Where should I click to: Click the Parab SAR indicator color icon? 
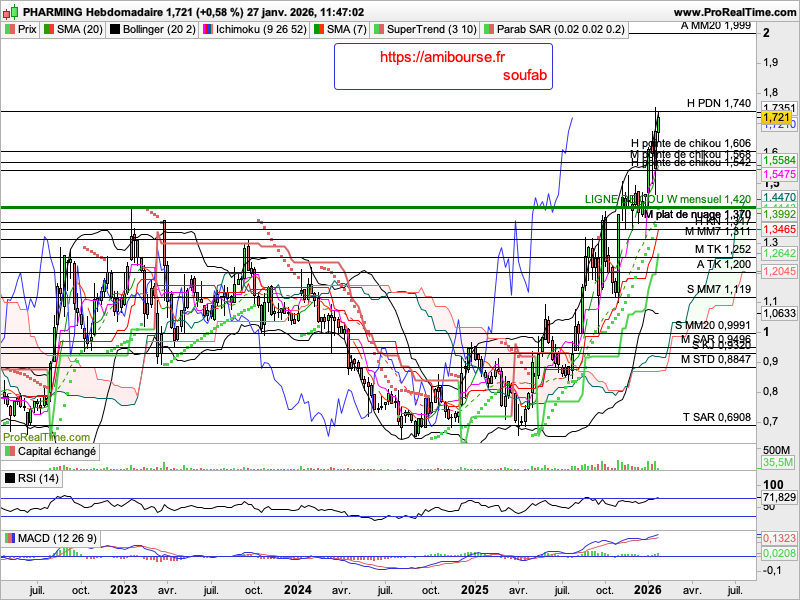[x=489, y=30]
